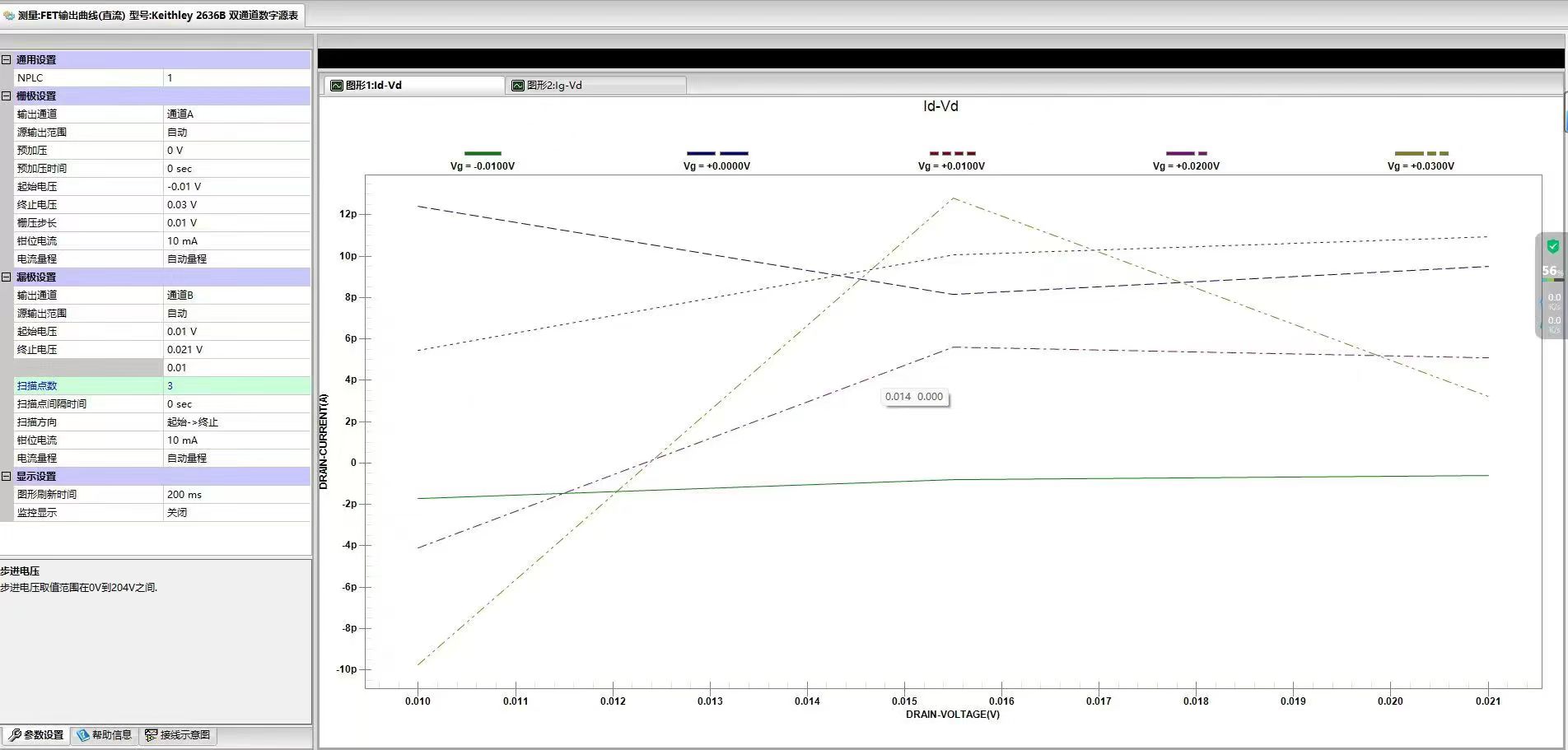Collapse the 通用设置 section
The height and width of the screenshot is (750, 1568).
coord(7,60)
